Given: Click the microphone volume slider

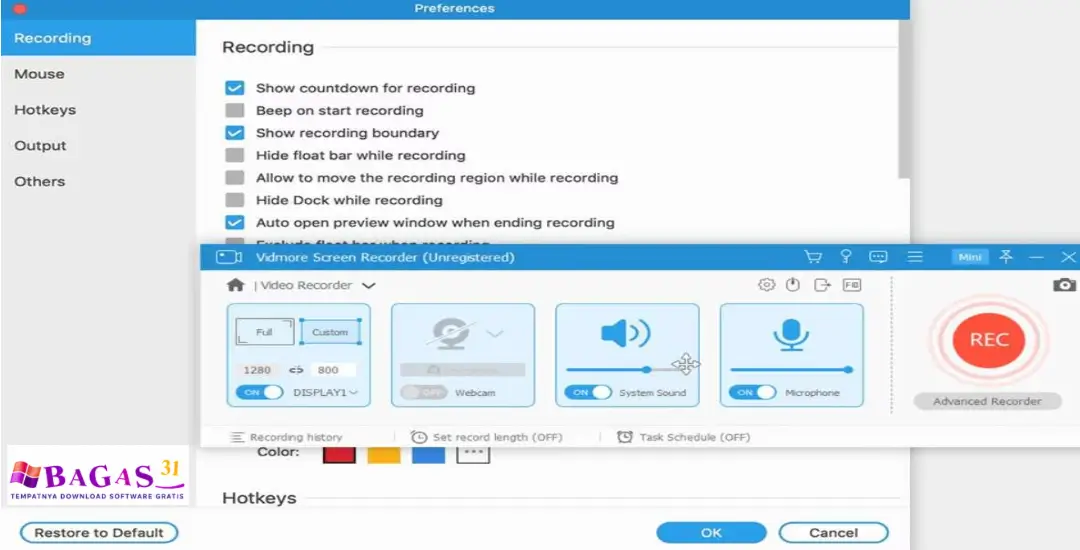Looking at the screenshot, I should point(791,370).
